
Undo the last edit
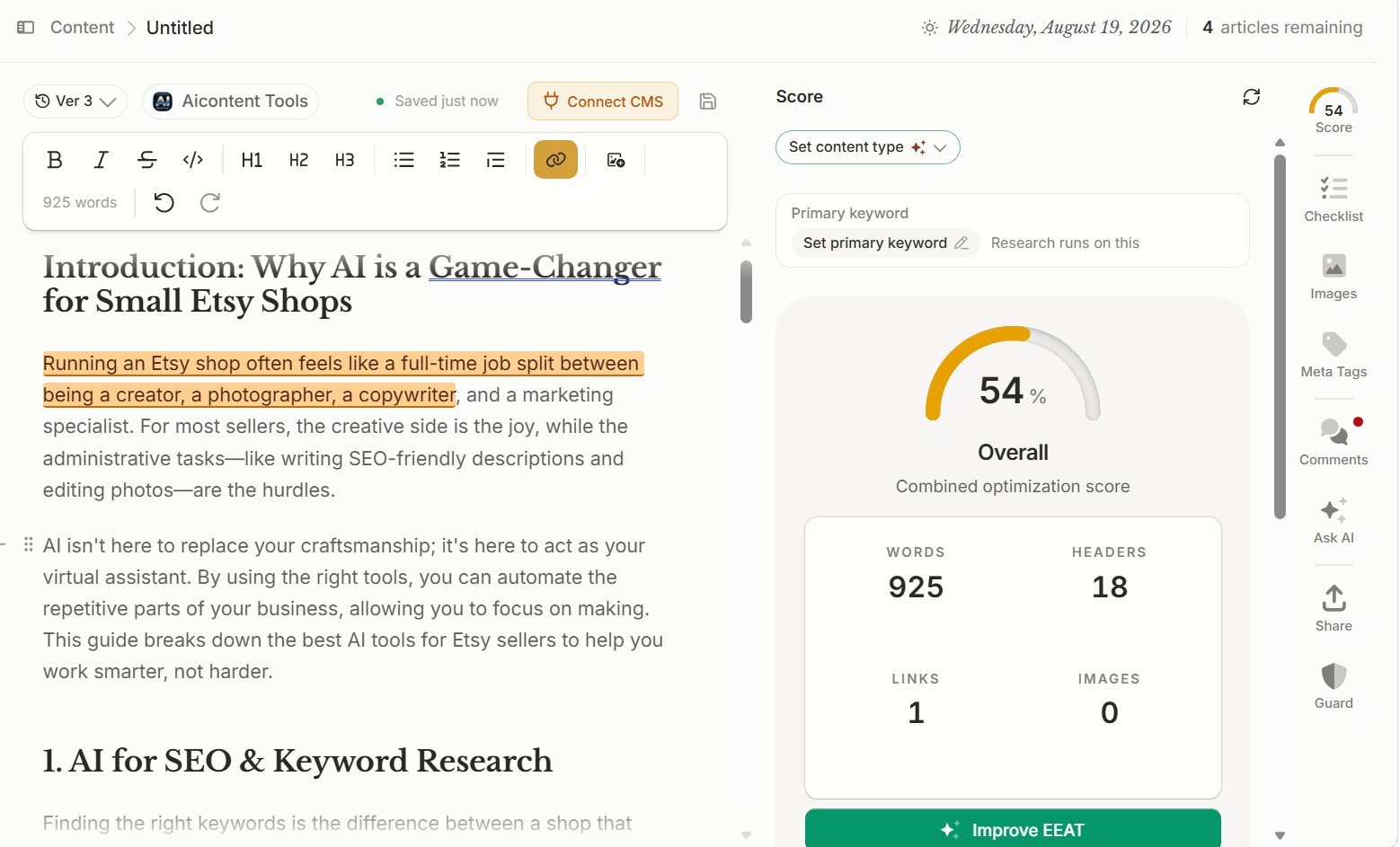click(x=164, y=203)
